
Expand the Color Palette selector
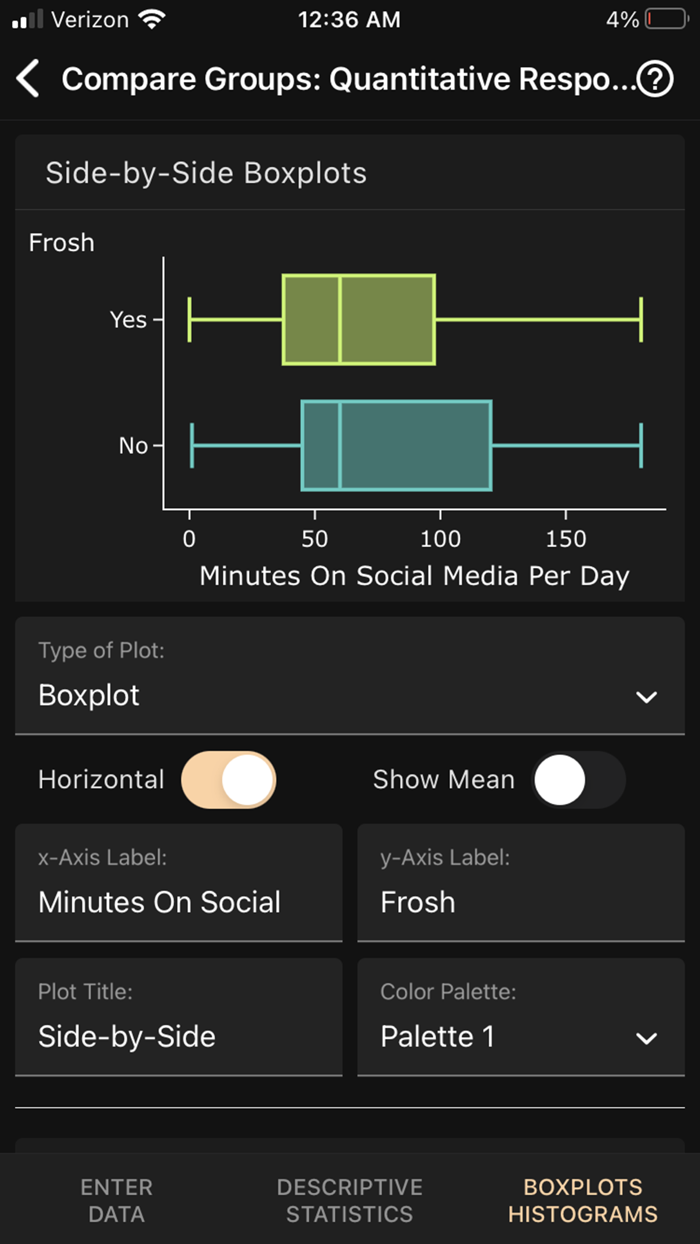[x=646, y=1037]
